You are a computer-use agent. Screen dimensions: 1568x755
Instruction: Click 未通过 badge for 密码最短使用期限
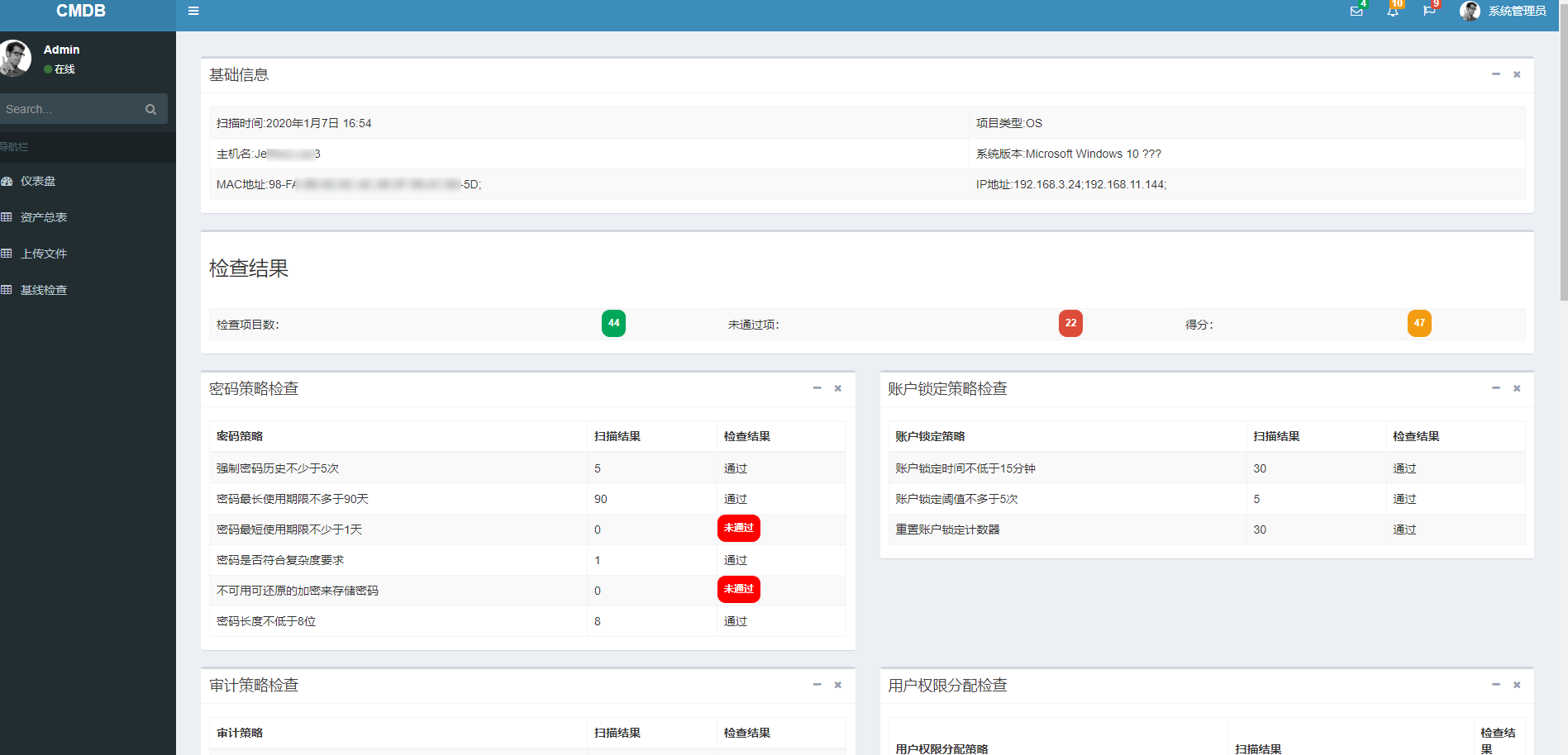pyautogui.click(x=738, y=528)
